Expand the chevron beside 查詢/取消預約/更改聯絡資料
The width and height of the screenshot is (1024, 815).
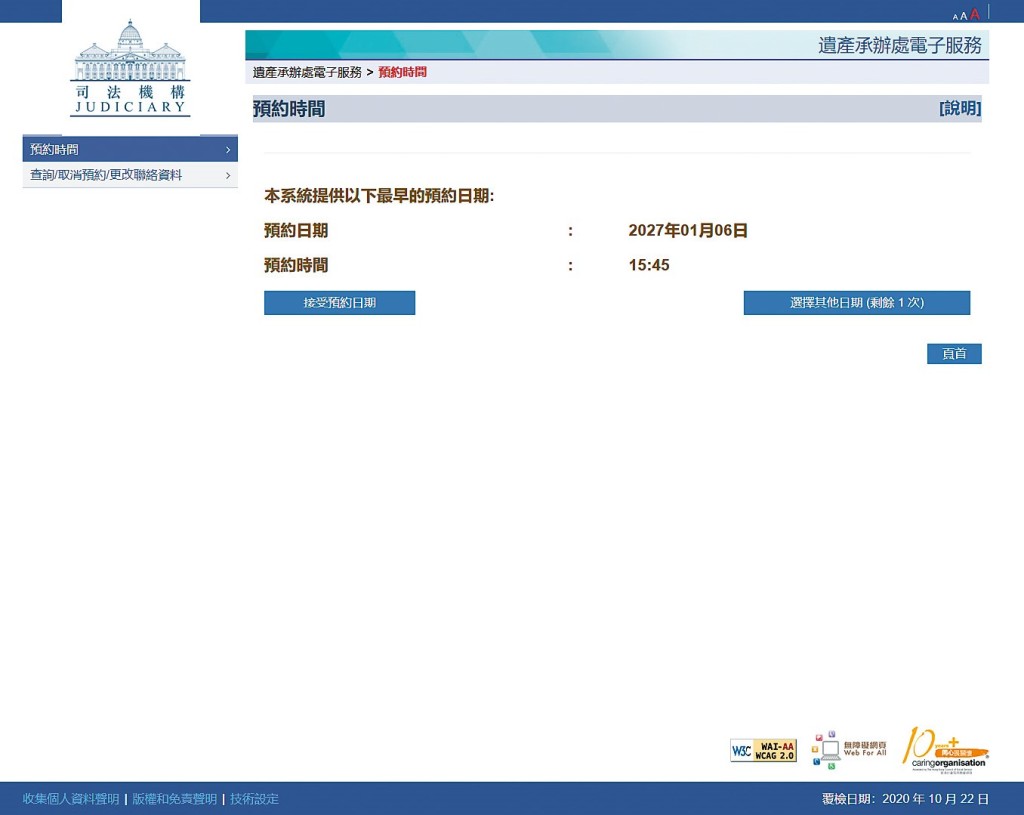pyautogui.click(x=227, y=175)
